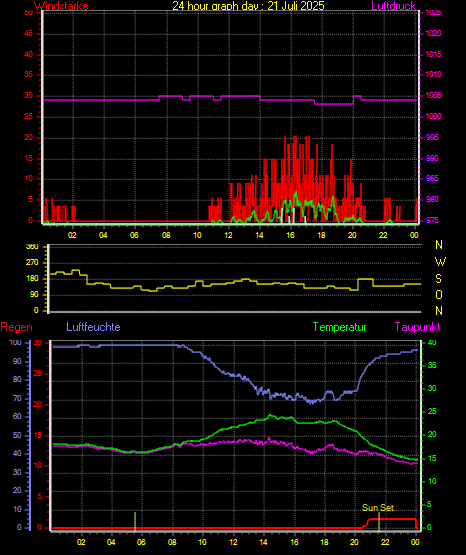Screen dimensions: 466x555
Task: Click the 1015 value on the pressure axis
Action: (433, 54)
